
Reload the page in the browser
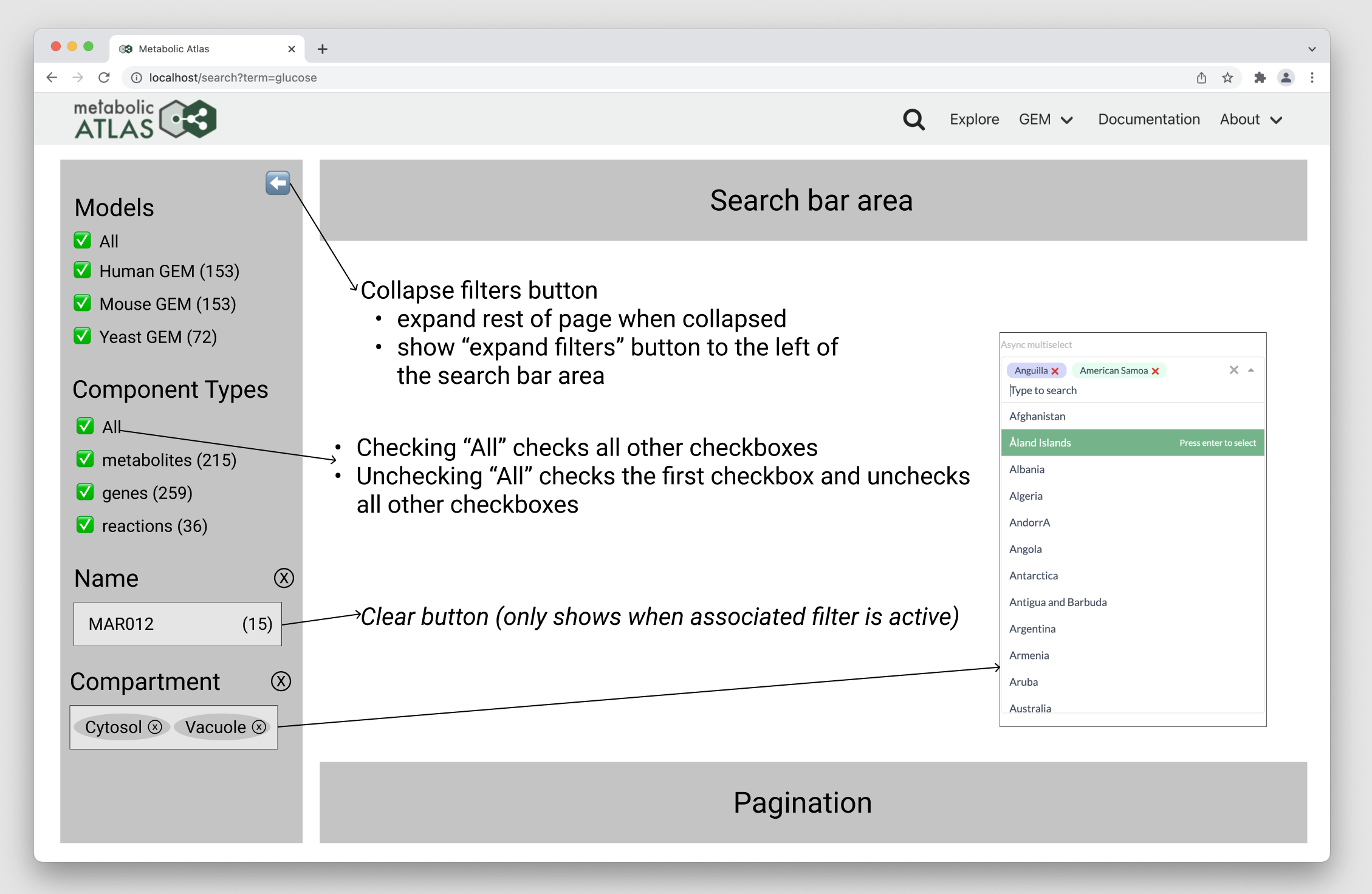pyautogui.click(x=104, y=78)
